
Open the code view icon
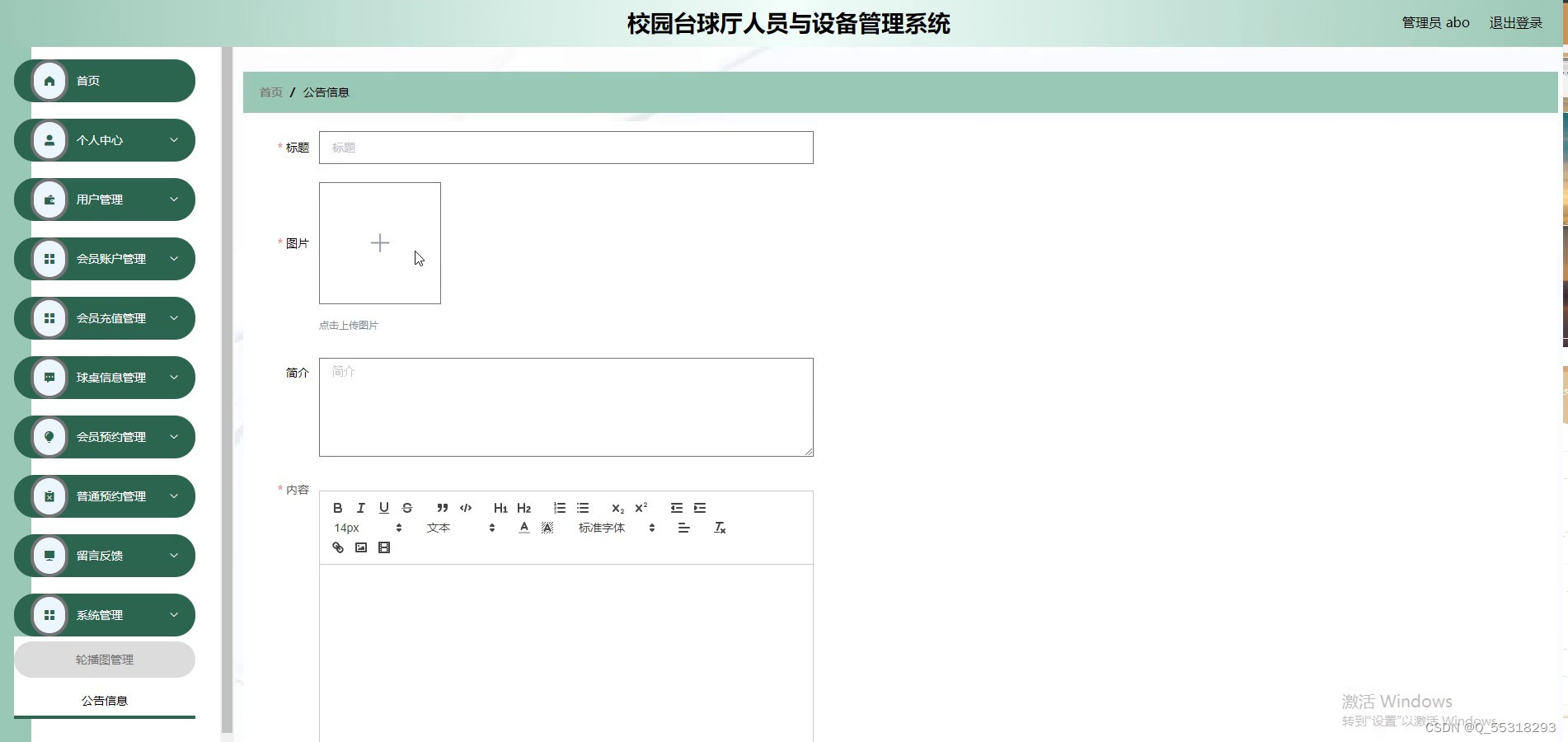[x=466, y=508]
